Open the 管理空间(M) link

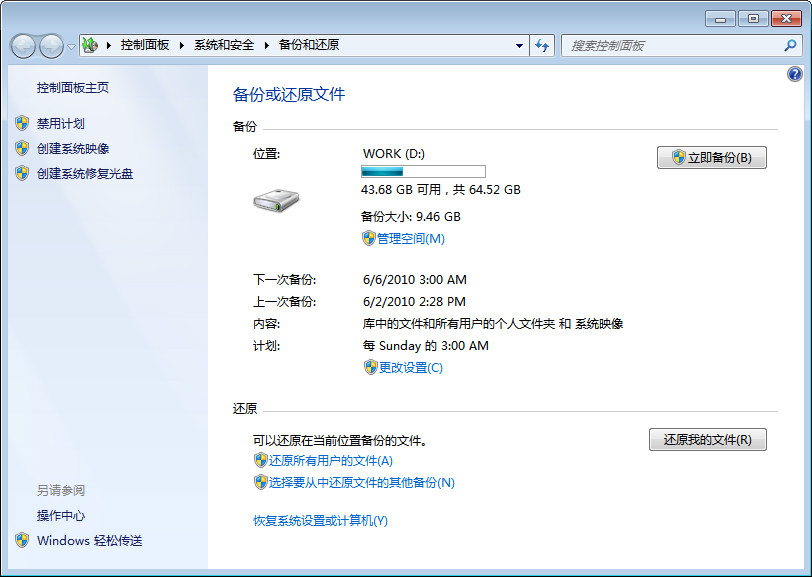411,239
